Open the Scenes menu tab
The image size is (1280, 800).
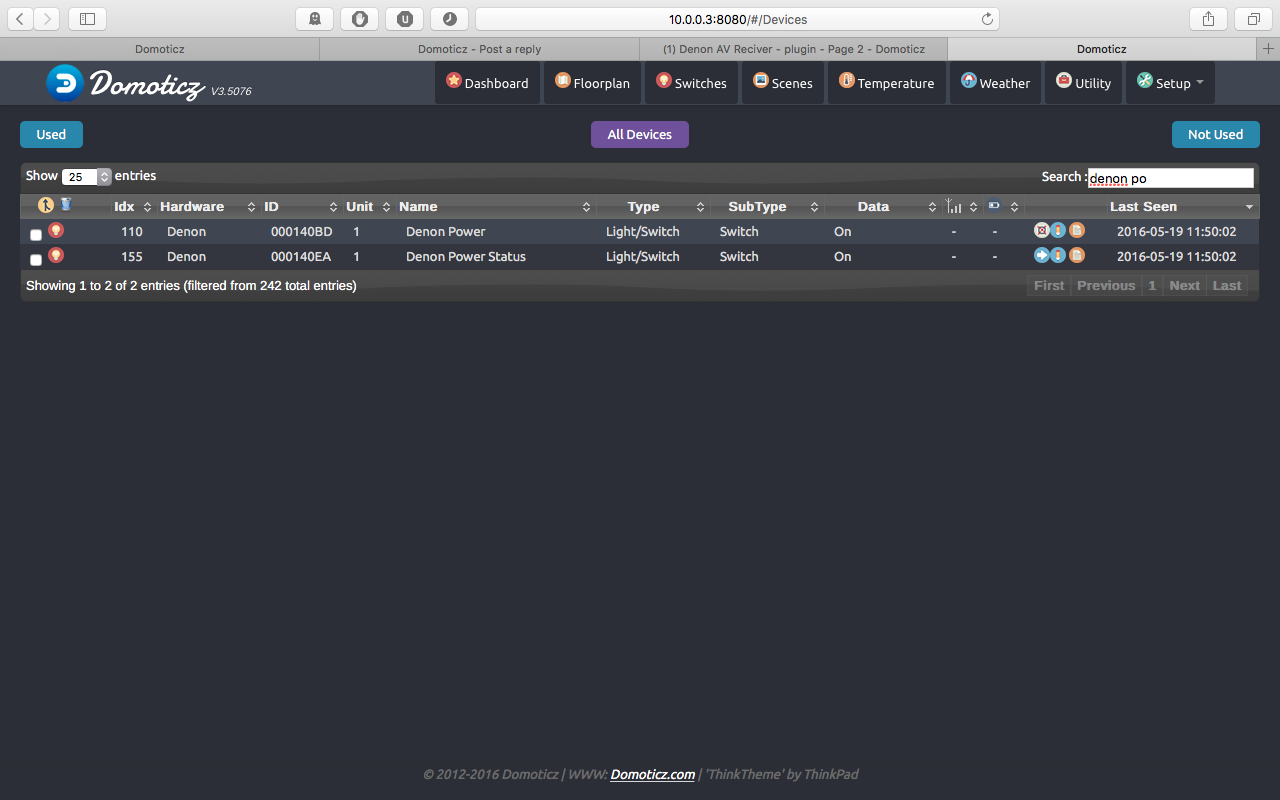click(783, 83)
